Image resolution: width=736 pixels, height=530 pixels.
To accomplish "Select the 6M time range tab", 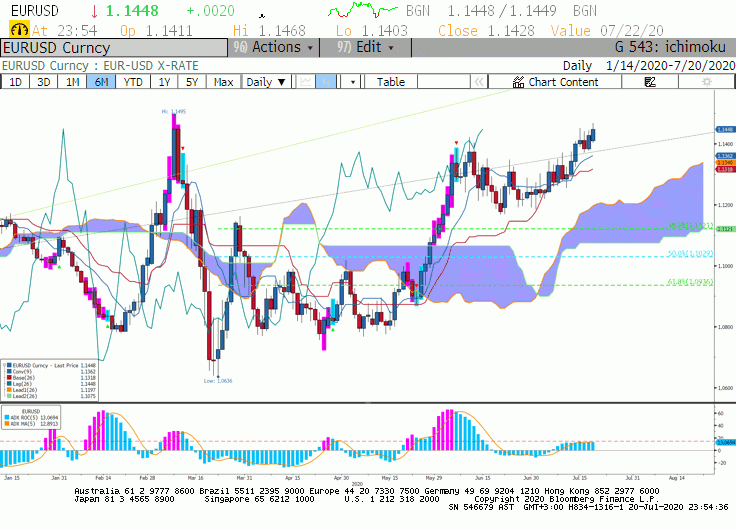I will coord(101,82).
